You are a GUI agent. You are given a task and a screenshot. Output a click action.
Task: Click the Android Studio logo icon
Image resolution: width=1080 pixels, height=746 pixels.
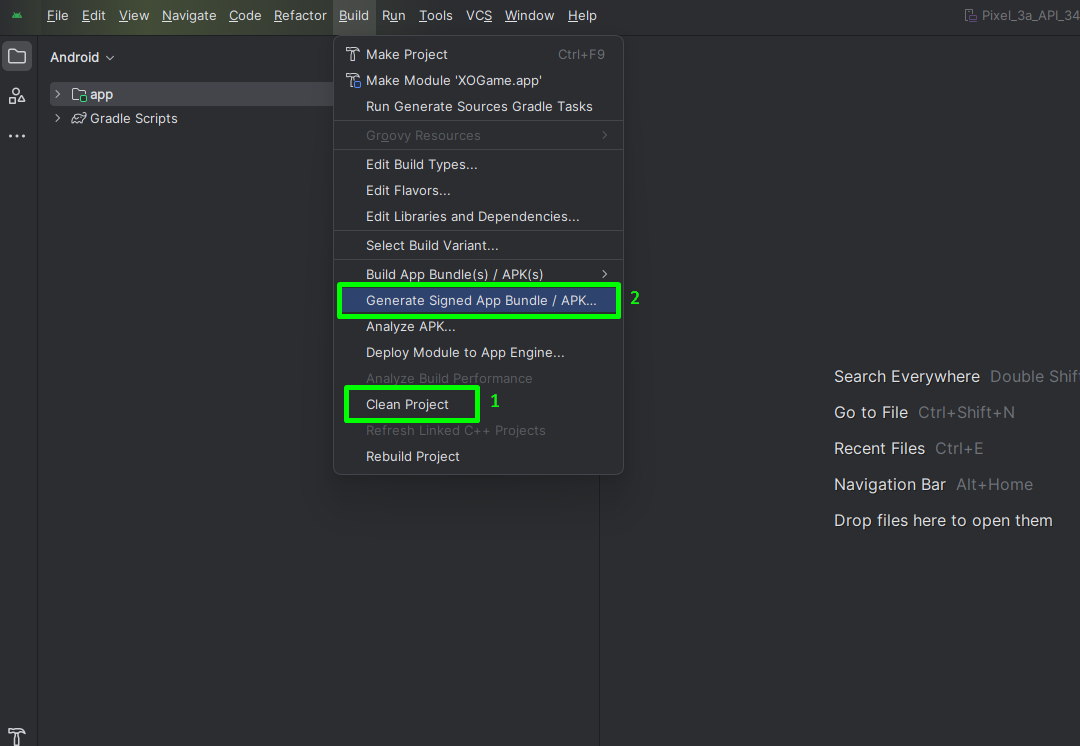(17, 15)
